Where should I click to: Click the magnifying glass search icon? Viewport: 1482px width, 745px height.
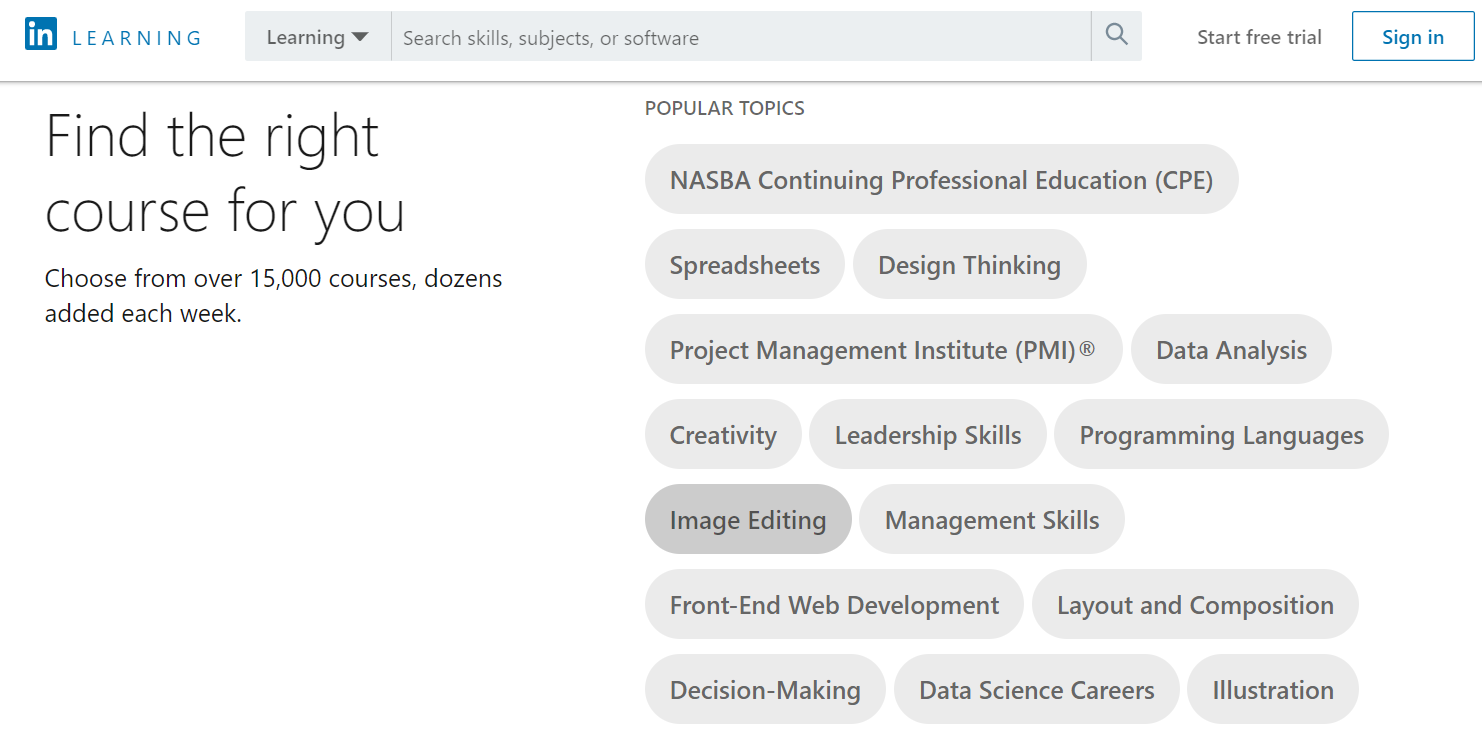(1116, 36)
